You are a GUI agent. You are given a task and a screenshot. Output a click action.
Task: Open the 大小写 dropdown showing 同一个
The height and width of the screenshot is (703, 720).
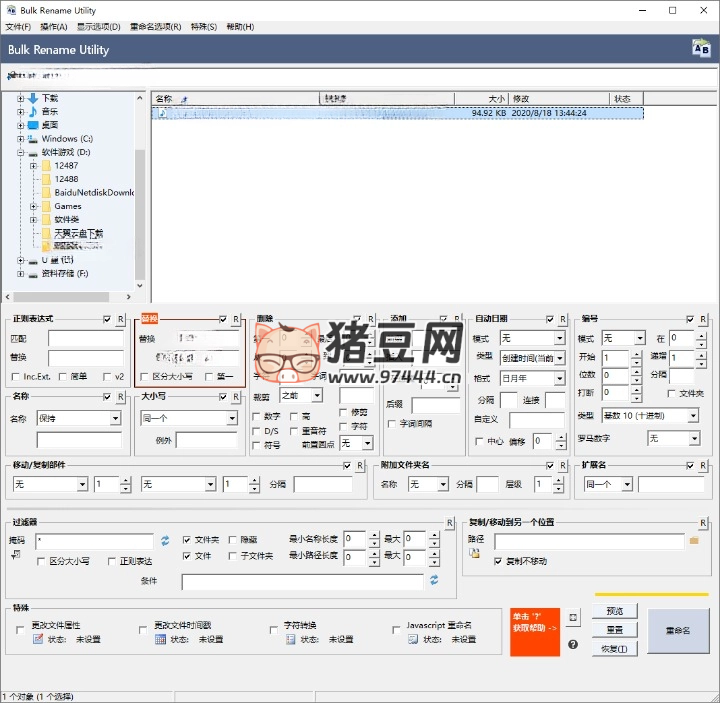pos(189,418)
